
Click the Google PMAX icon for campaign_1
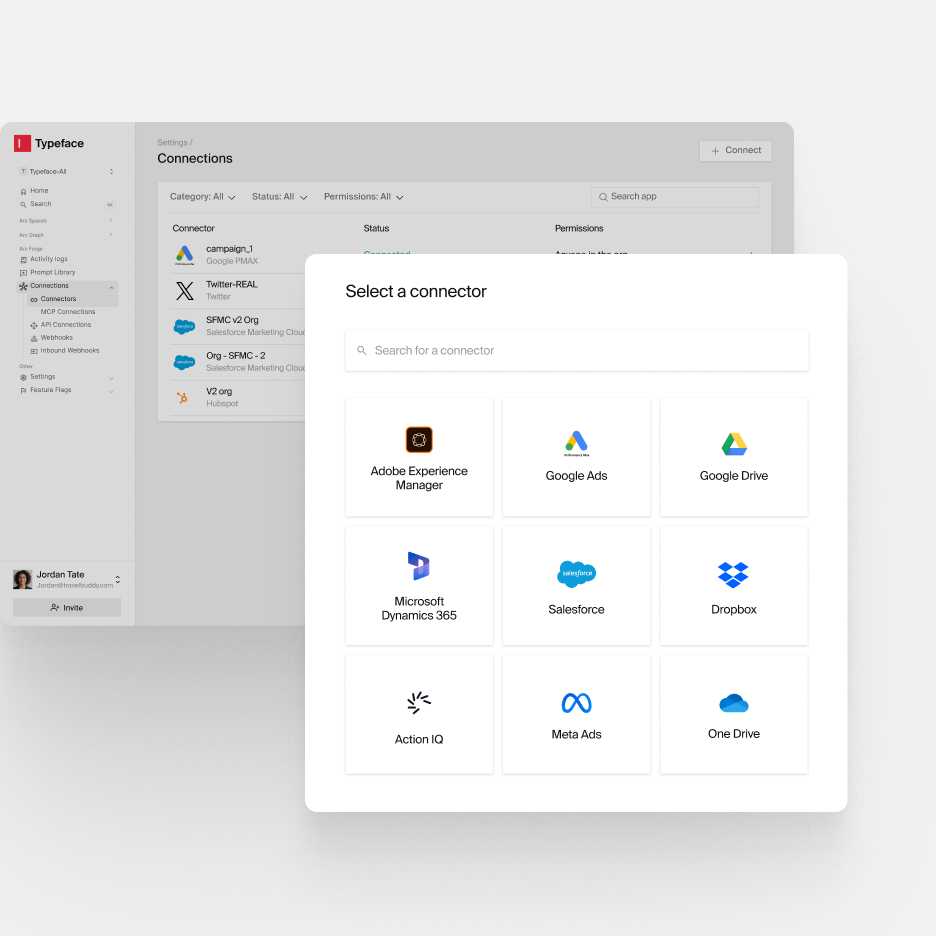click(184, 255)
